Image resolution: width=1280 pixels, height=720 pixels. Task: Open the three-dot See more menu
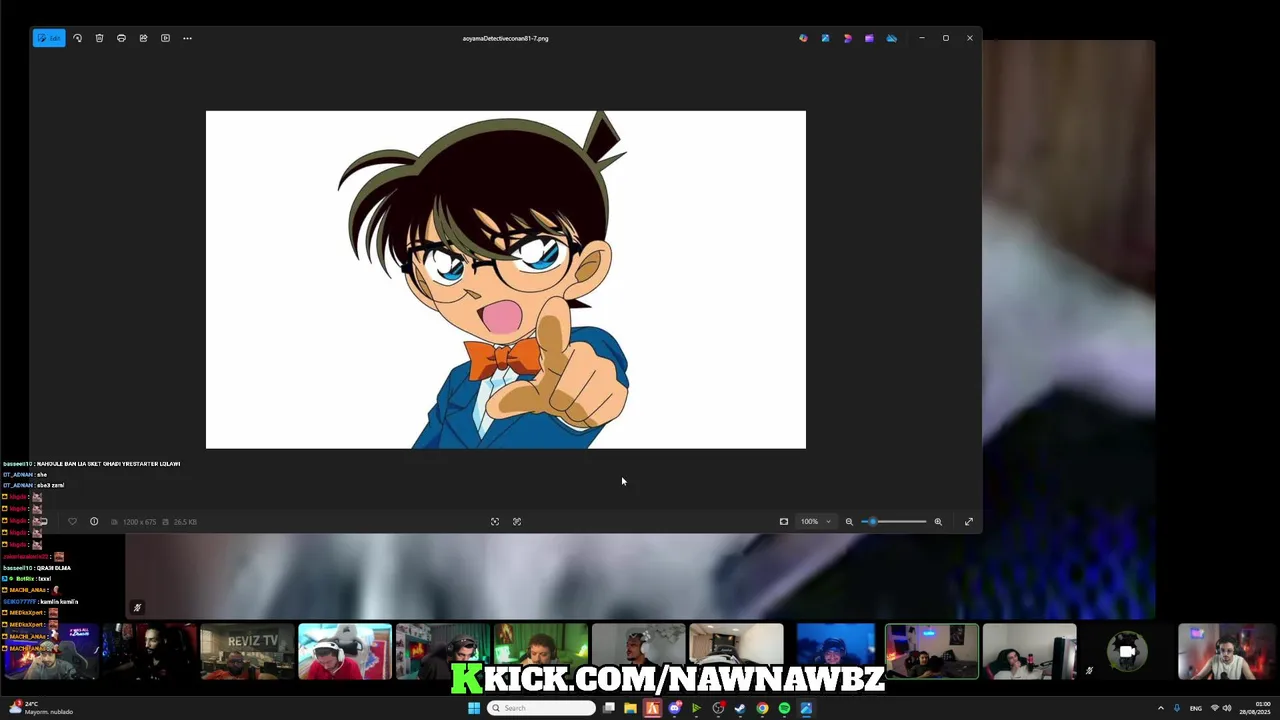[x=187, y=38]
